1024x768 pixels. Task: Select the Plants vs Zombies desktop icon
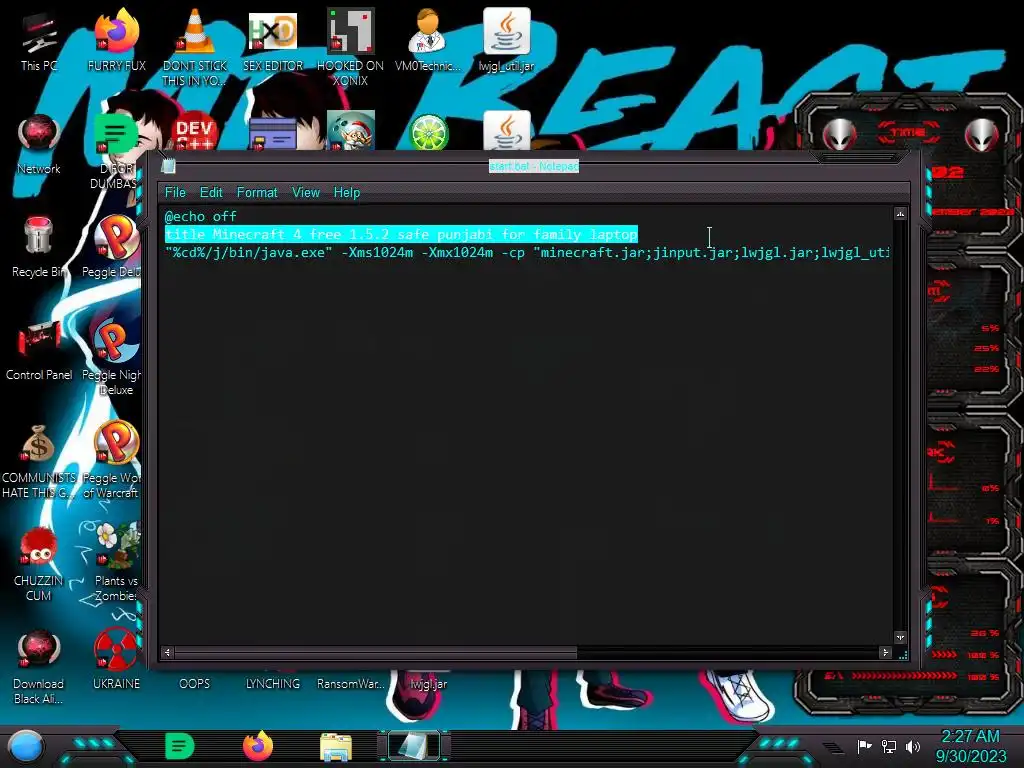tap(116, 564)
